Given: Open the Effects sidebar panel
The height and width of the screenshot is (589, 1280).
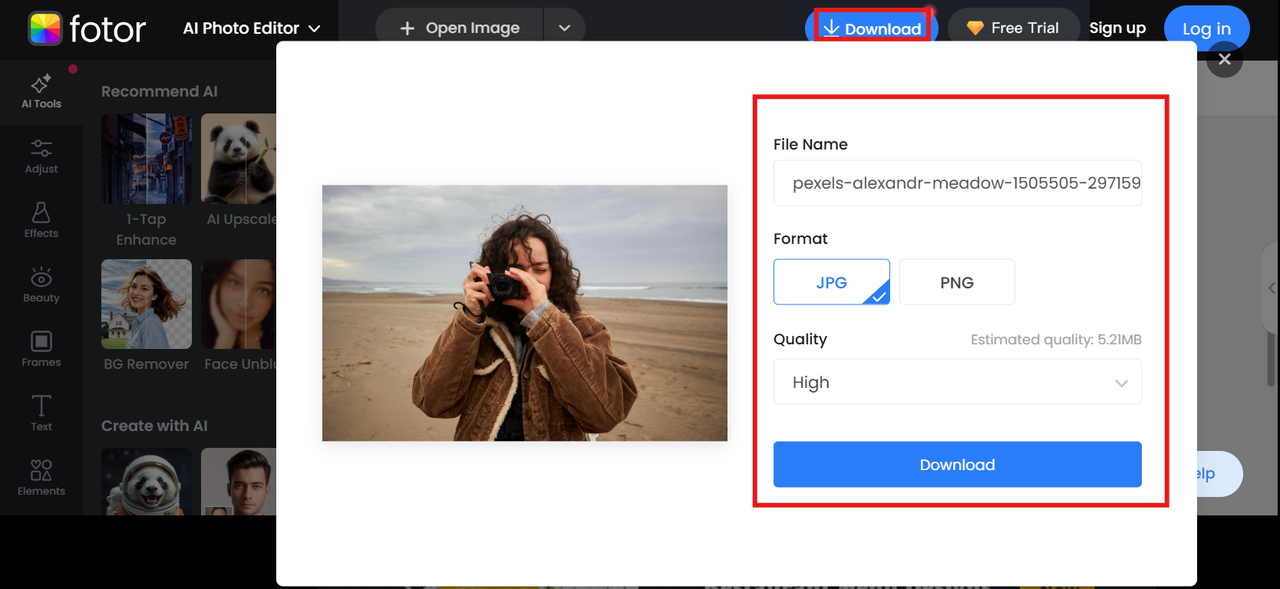Looking at the screenshot, I should [41, 220].
